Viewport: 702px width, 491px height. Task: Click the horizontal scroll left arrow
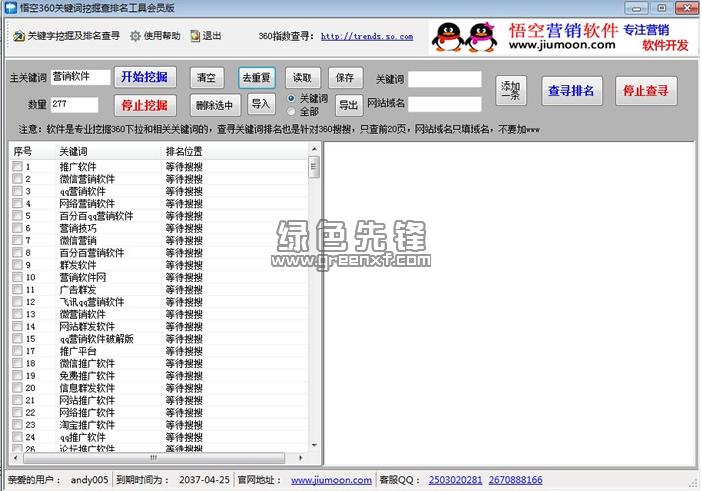(x=16, y=458)
